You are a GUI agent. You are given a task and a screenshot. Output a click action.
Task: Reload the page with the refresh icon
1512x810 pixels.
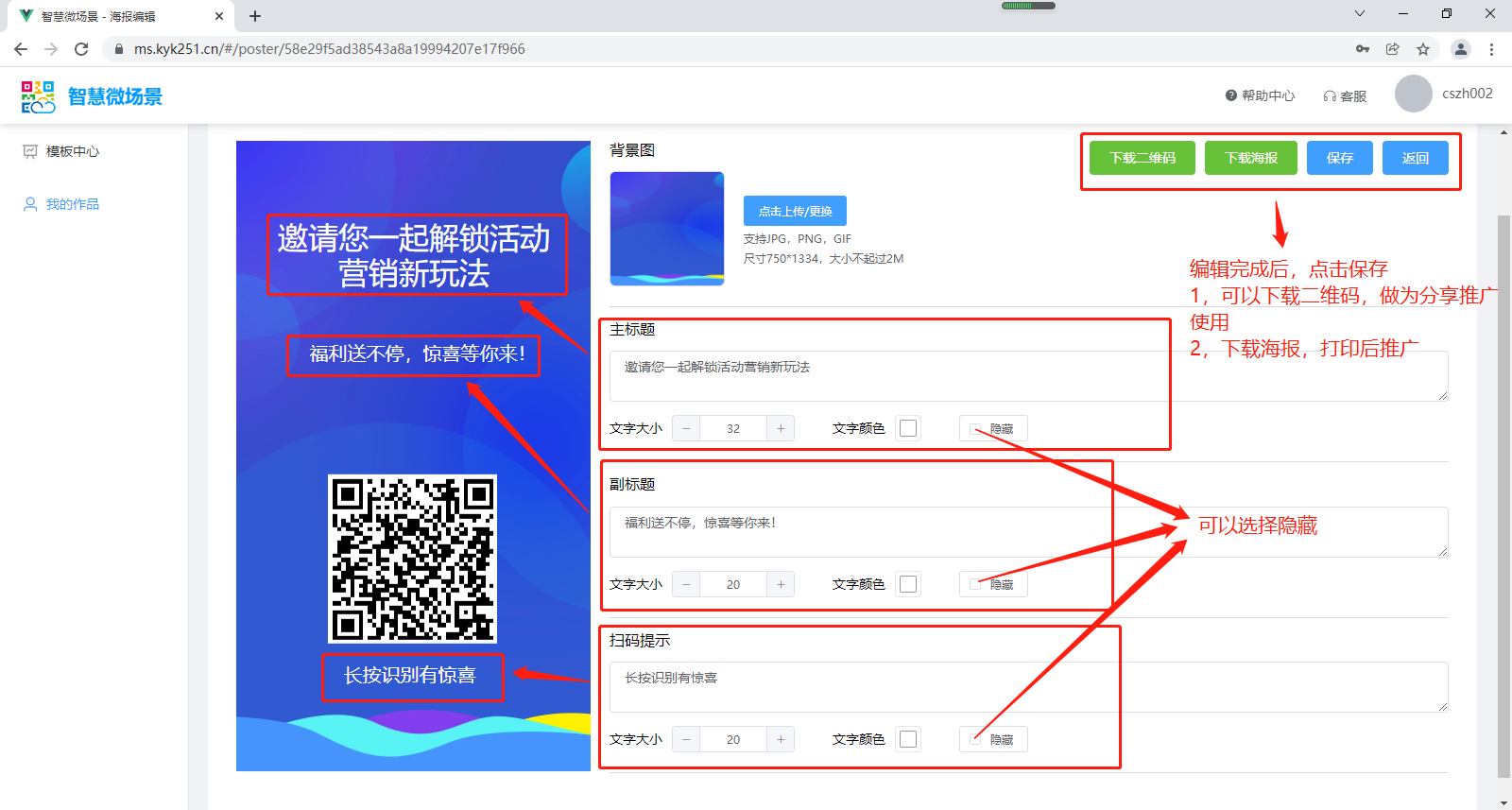(81, 49)
